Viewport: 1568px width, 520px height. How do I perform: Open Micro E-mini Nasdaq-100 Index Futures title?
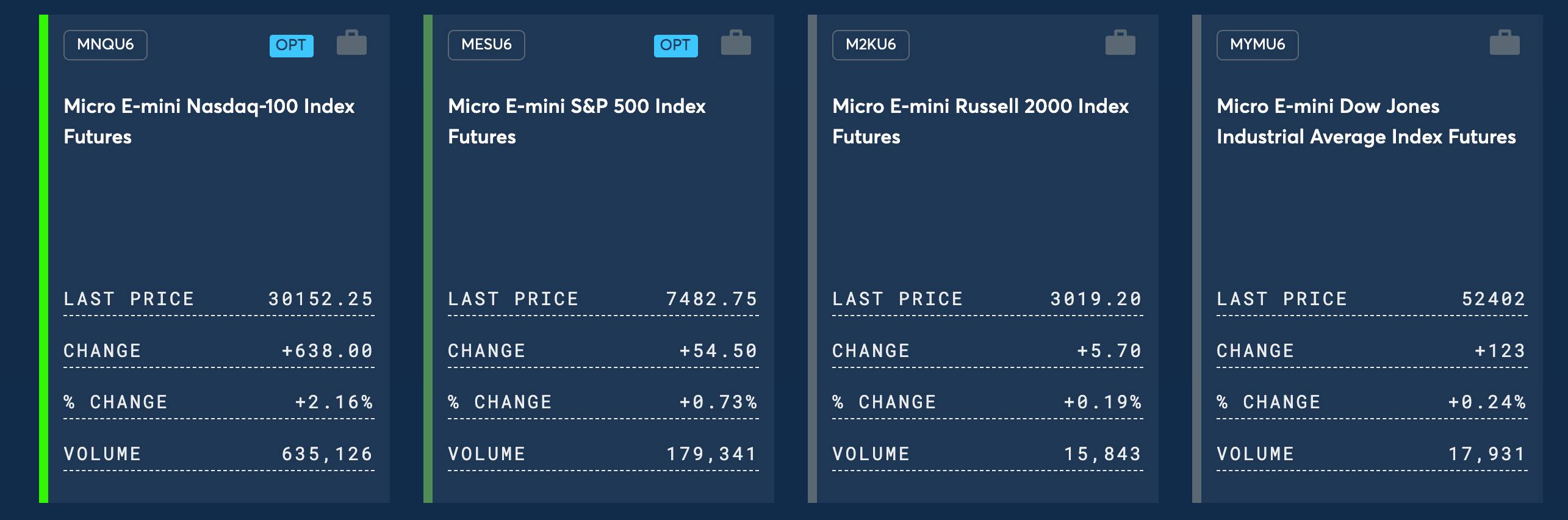point(209,121)
